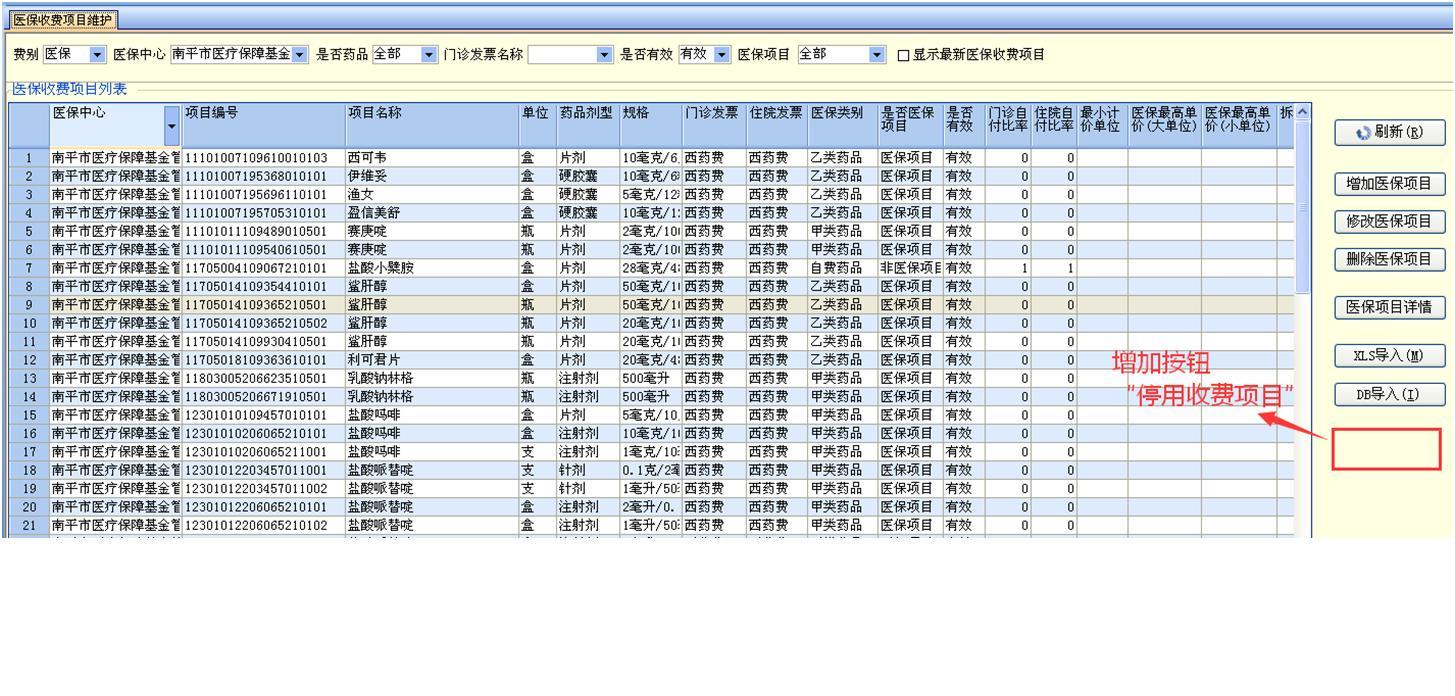
Task: Click 住院发票 column header
Action: point(777,125)
